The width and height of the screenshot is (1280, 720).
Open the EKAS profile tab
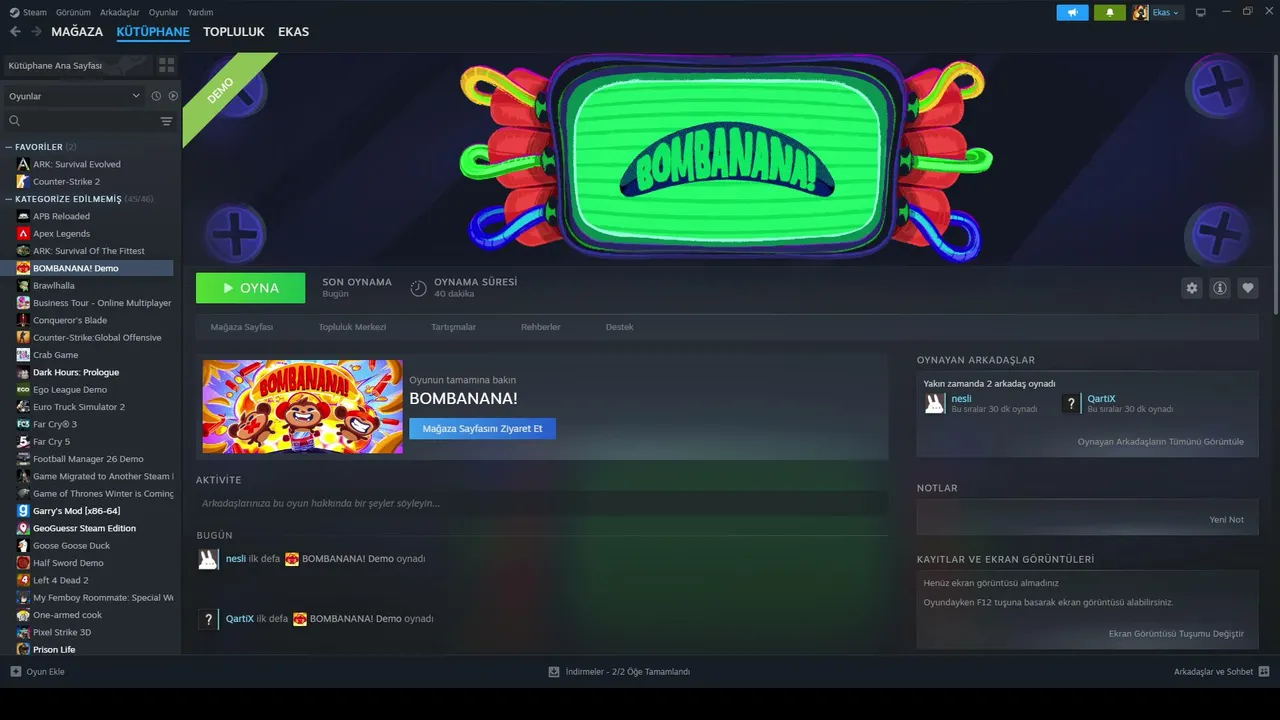pyautogui.click(x=293, y=32)
